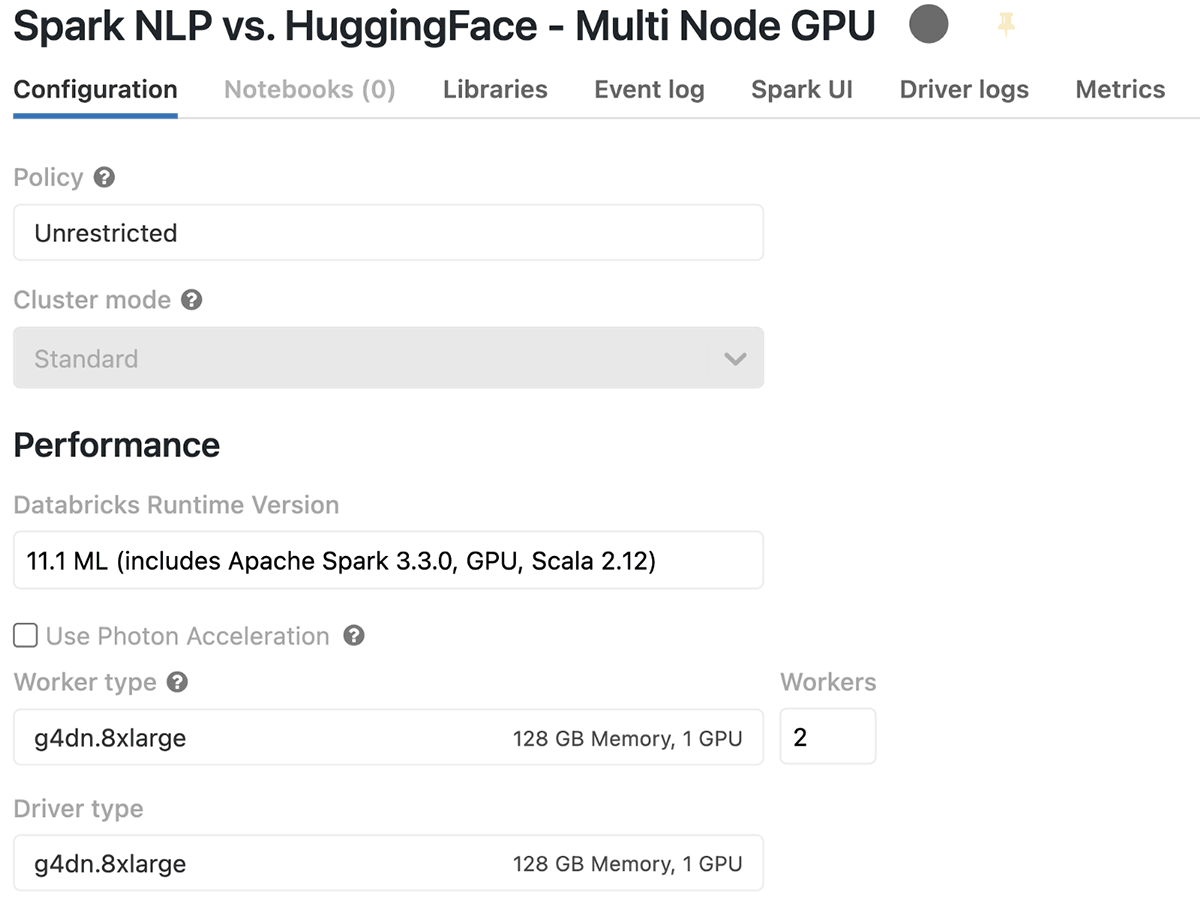Image resolution: width=1200 pixels, height=903 pixels.
Task: Open the Driver type g4dn.8xlarge selector
Action: 388,863
